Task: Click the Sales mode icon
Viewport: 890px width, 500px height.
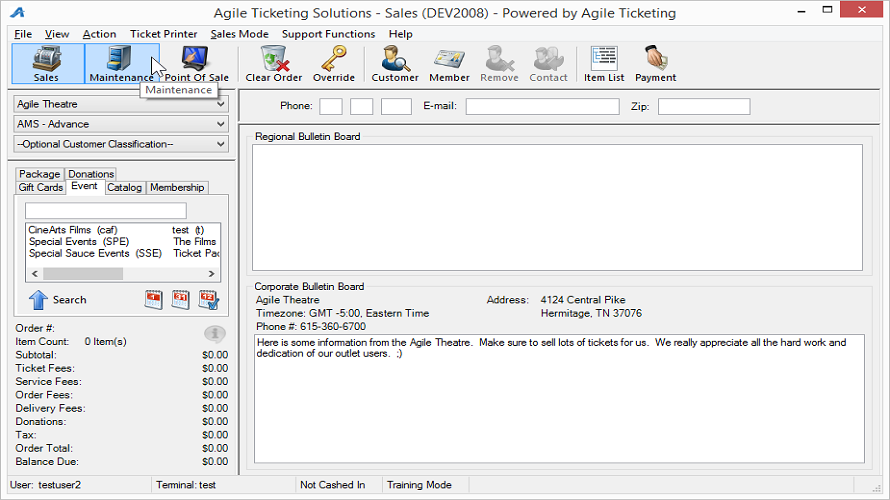Action: 46,63
